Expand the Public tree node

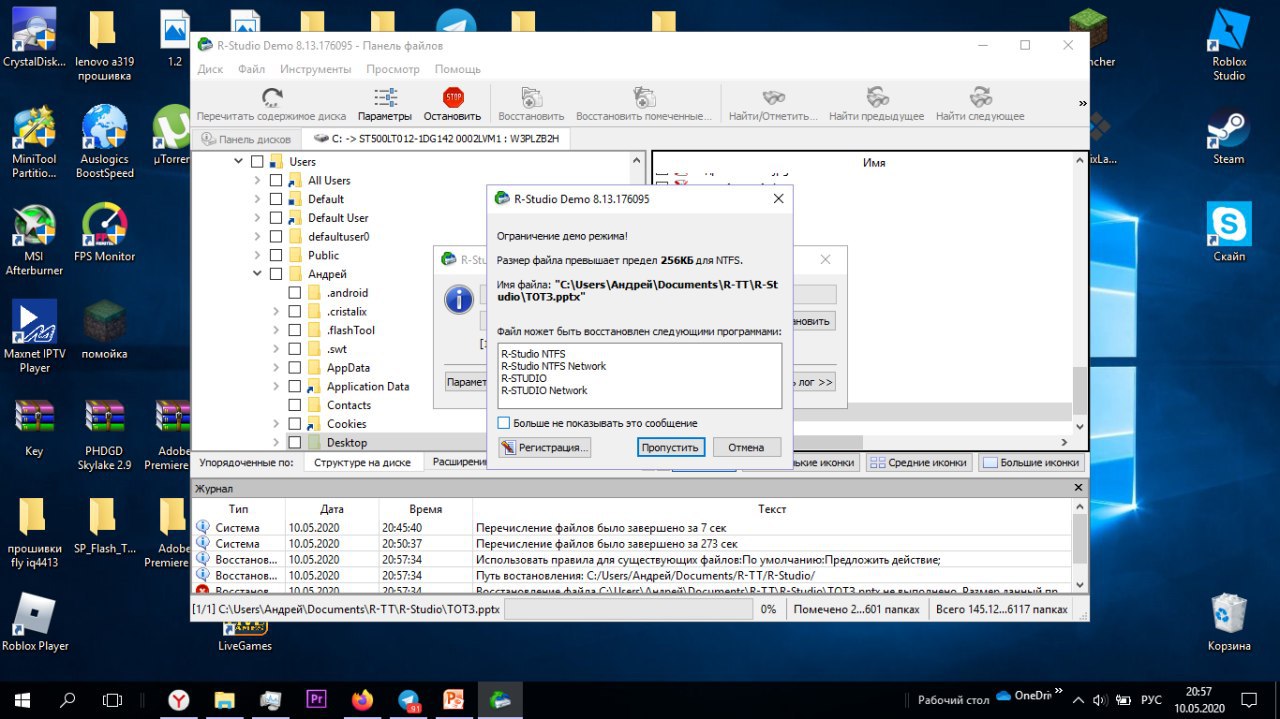click(257, 255)
